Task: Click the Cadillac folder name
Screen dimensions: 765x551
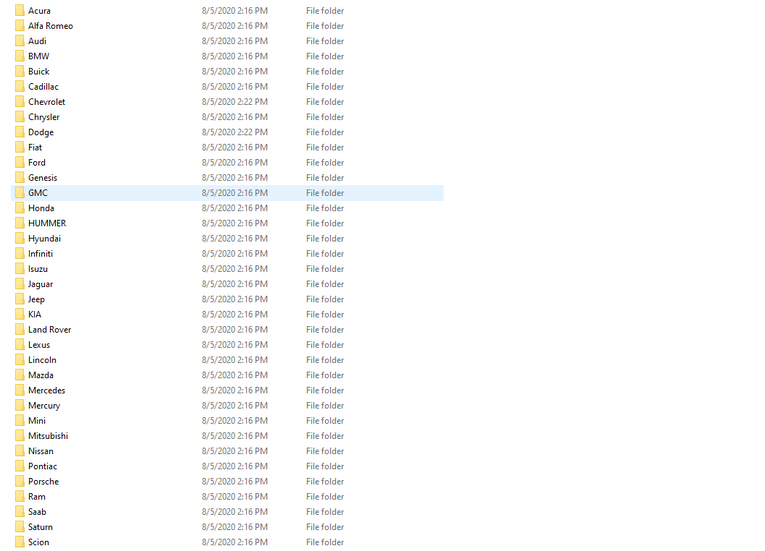Action: pyautogui.click(x=43, y=87)
